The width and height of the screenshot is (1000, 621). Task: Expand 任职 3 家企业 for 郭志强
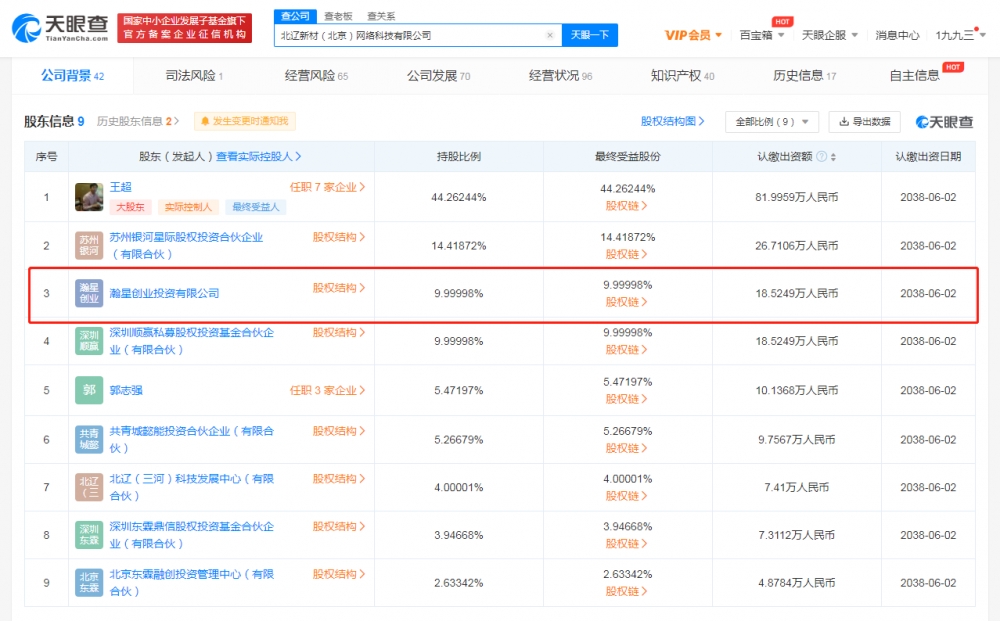click(327, 390)
